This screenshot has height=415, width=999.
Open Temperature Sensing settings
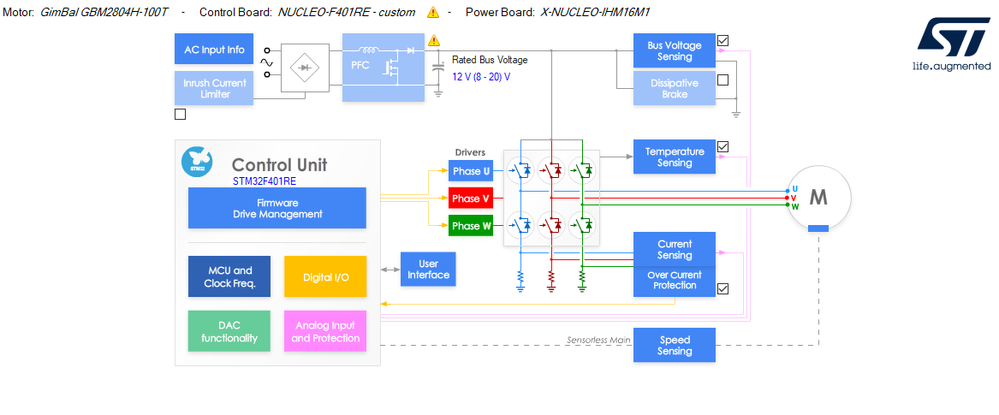click(674, 157)
